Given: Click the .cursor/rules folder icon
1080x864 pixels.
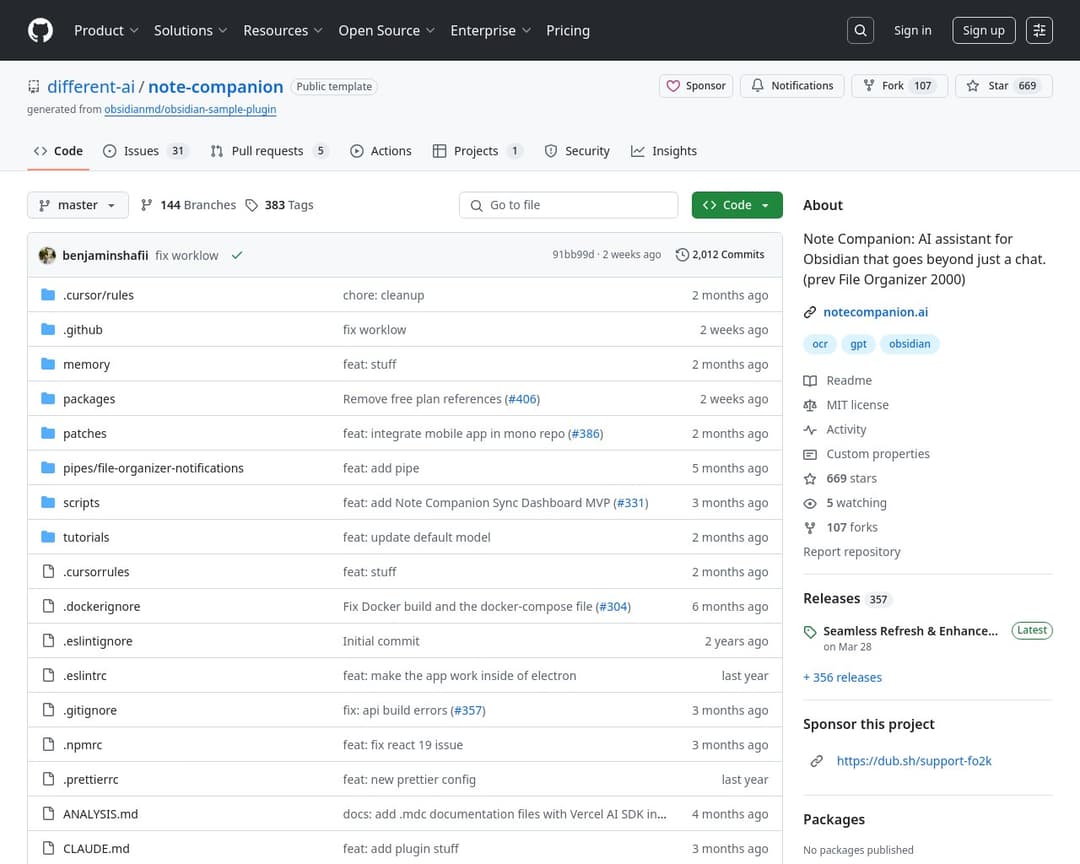Looking at the screenshot, I should (48, 295).
